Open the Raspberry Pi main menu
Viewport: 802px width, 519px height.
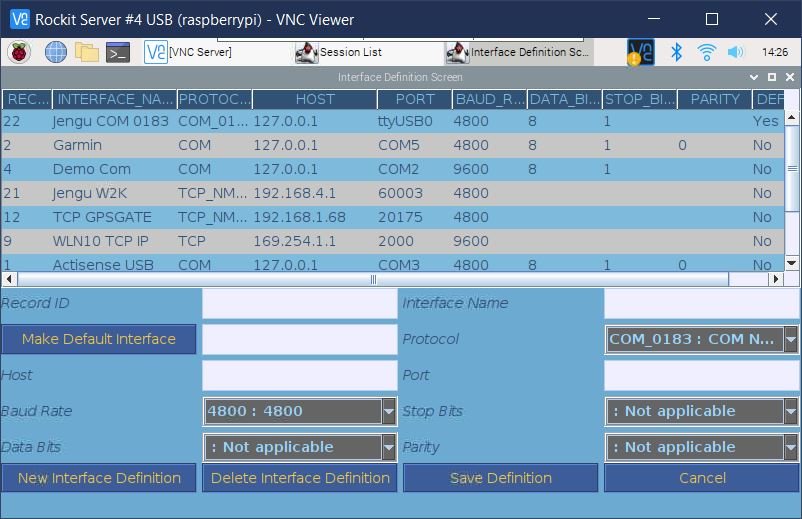point(19,52)
